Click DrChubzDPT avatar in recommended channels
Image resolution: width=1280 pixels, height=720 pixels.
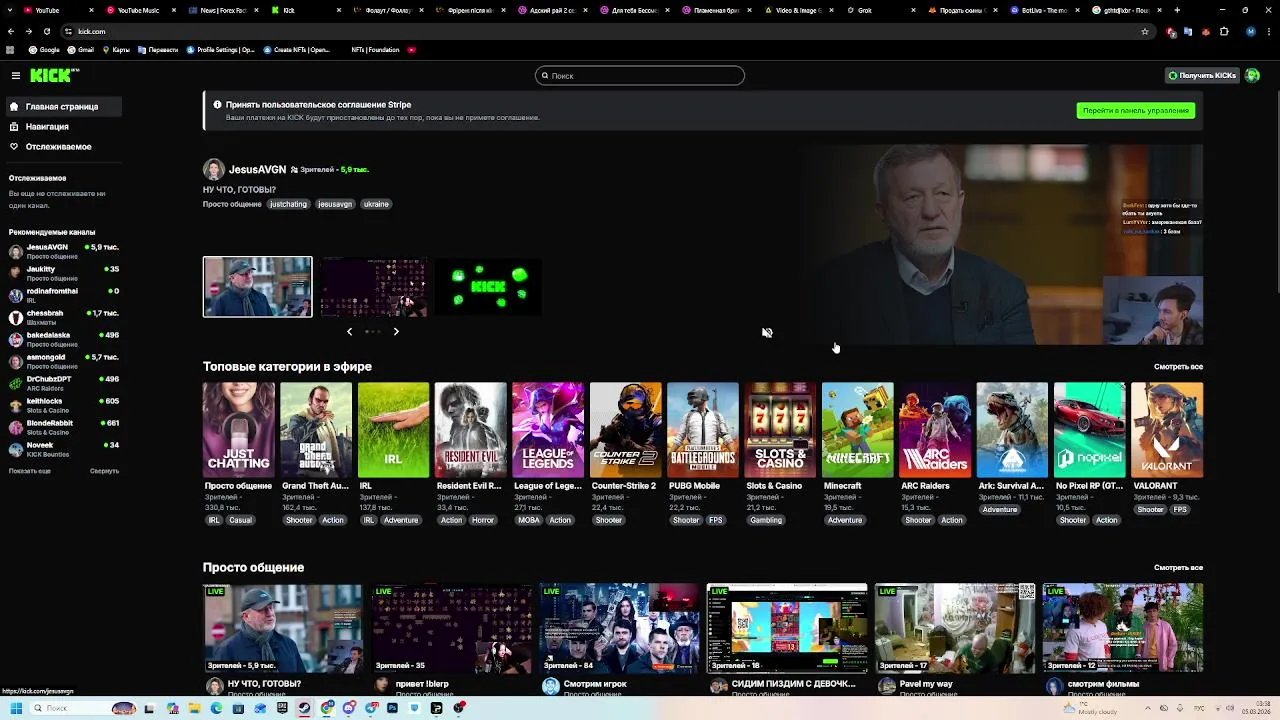15,383
